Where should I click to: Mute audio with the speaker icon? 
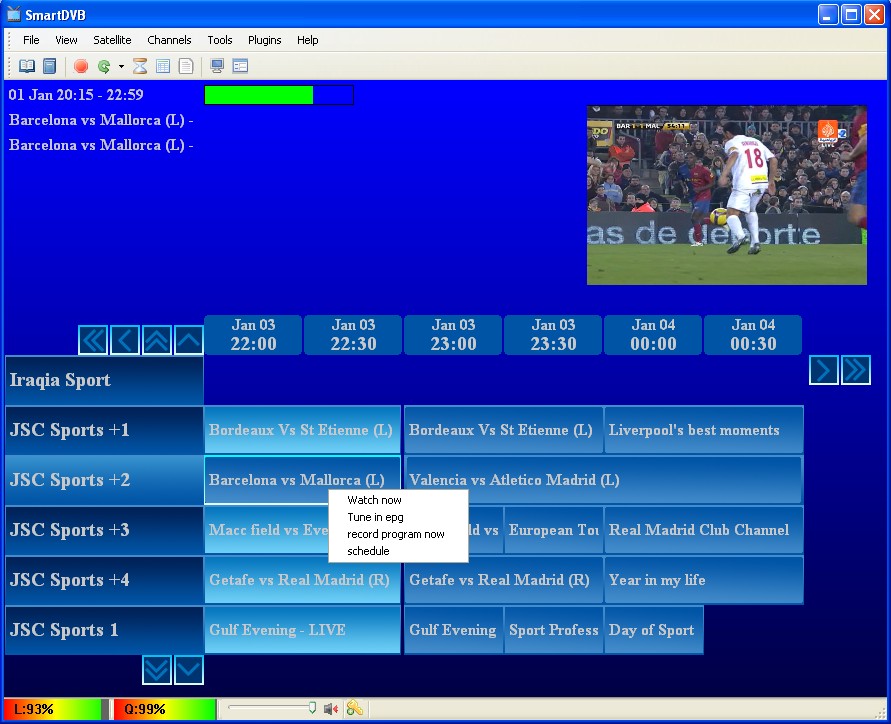click(x=331, y=709)
